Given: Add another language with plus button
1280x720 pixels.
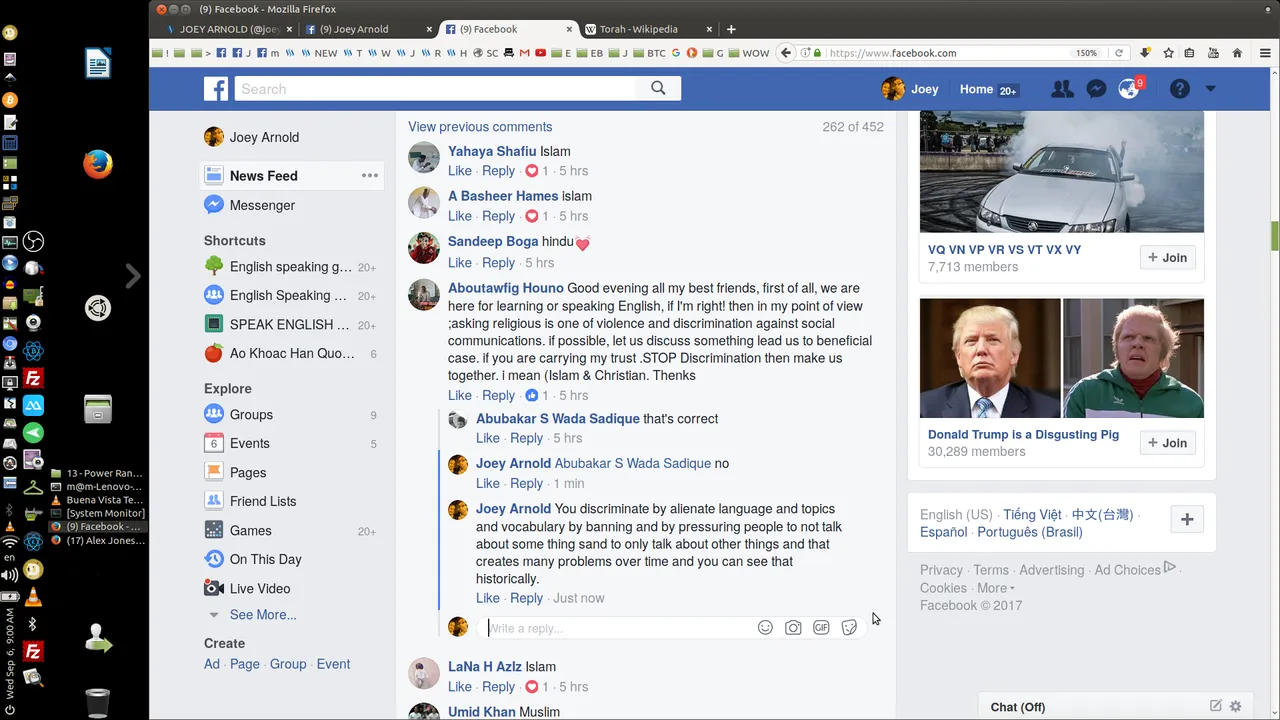Looking at the screenshot, I should (x=1187, y=519).
